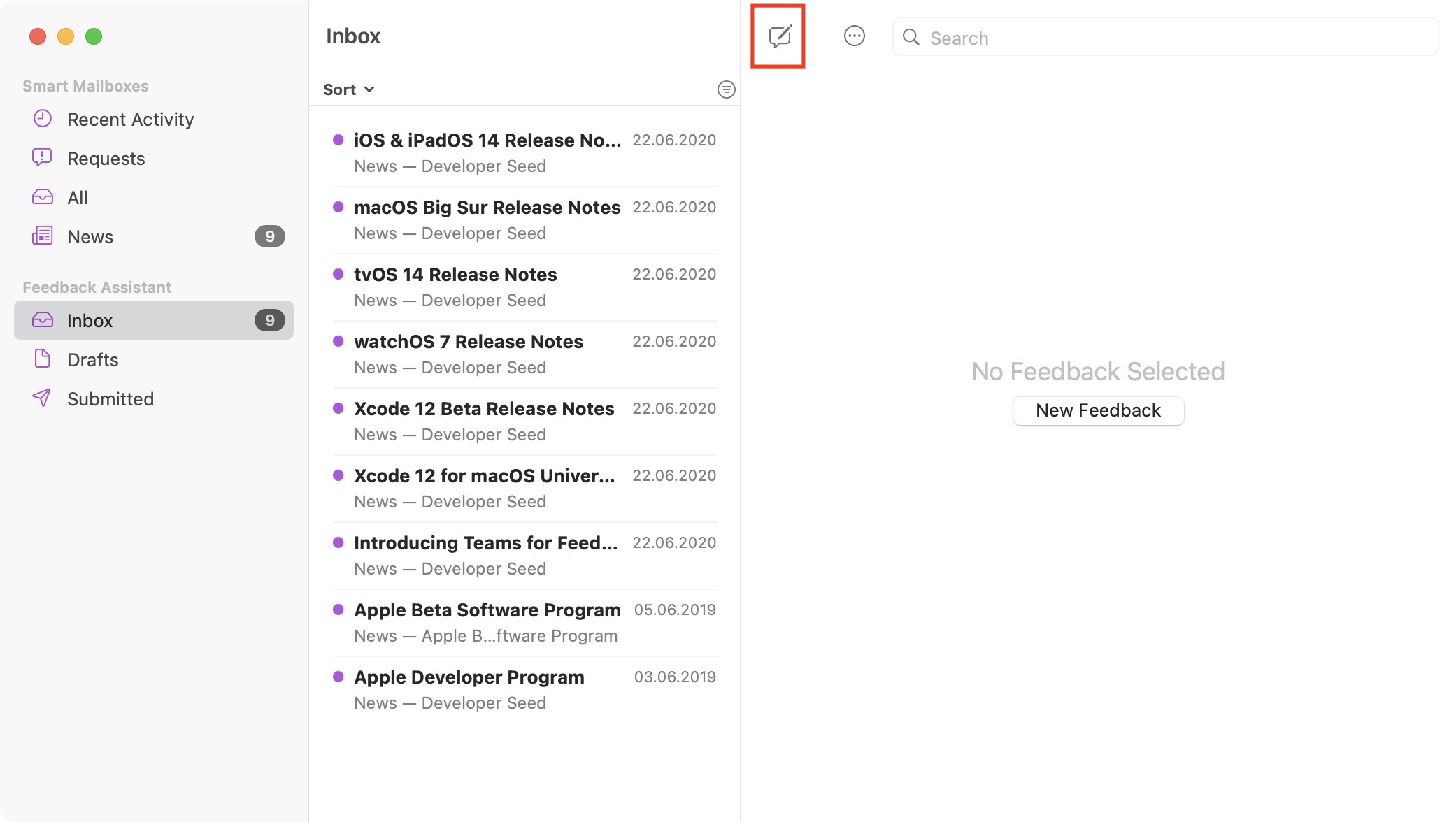Click the News newspaper icon

(x=42, y=236)
